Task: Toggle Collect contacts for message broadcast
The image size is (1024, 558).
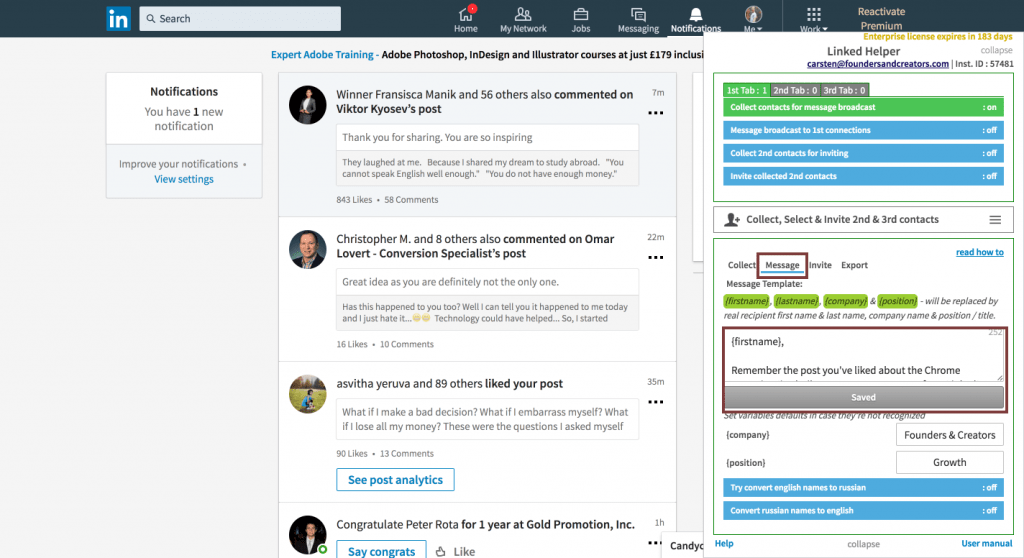Action: 863,107
